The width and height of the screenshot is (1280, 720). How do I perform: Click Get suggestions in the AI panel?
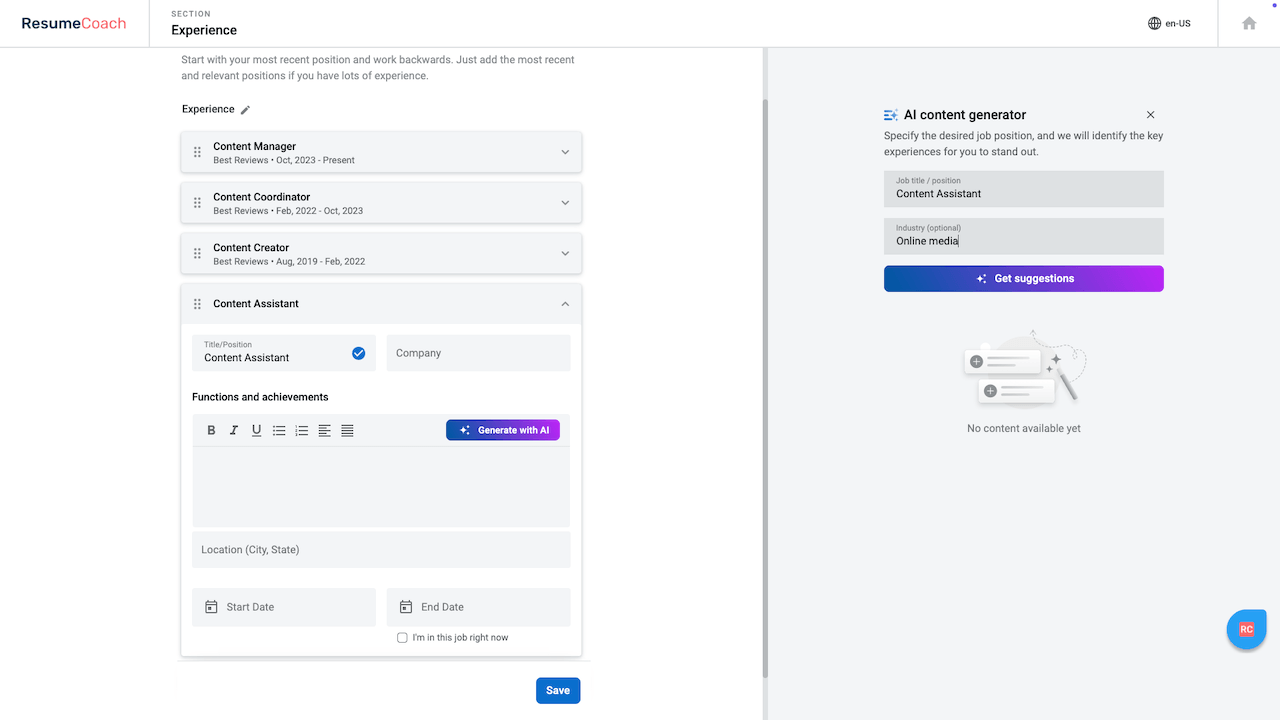(1023, 278)
